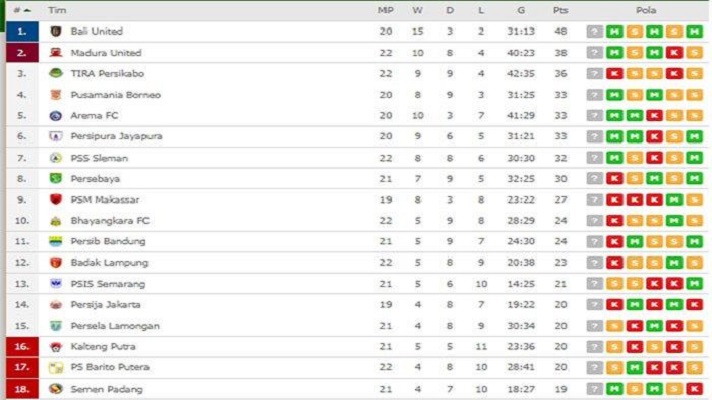Sort standings by Pts column header
712x400 pixels.
tap(561, 9)
